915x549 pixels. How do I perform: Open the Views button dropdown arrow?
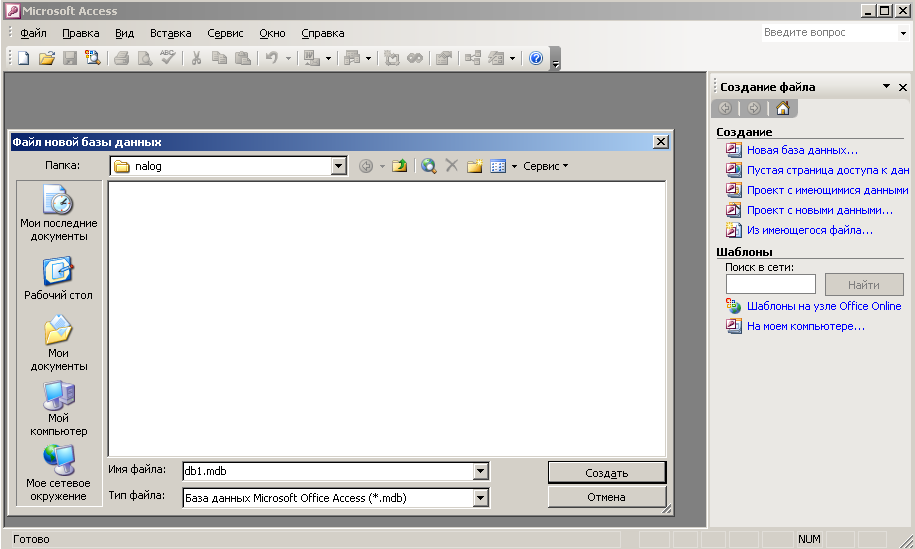514,166
